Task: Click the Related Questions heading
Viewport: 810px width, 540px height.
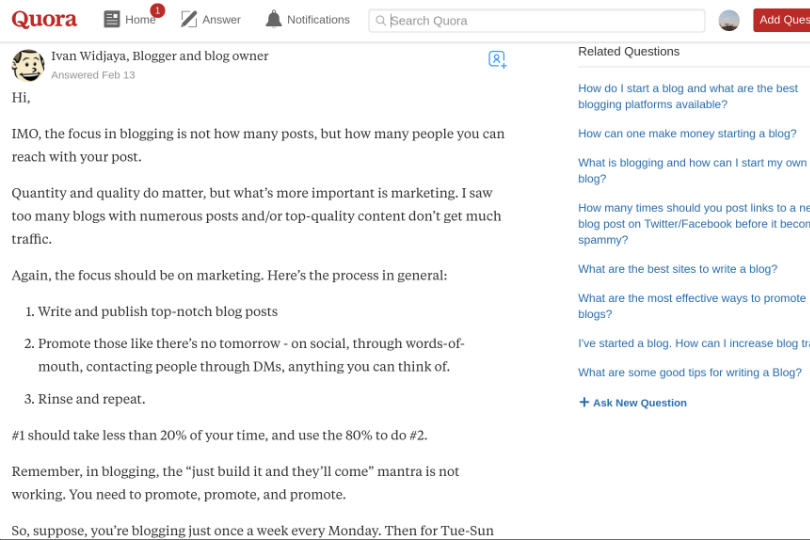Action: [x=629, y=52]
